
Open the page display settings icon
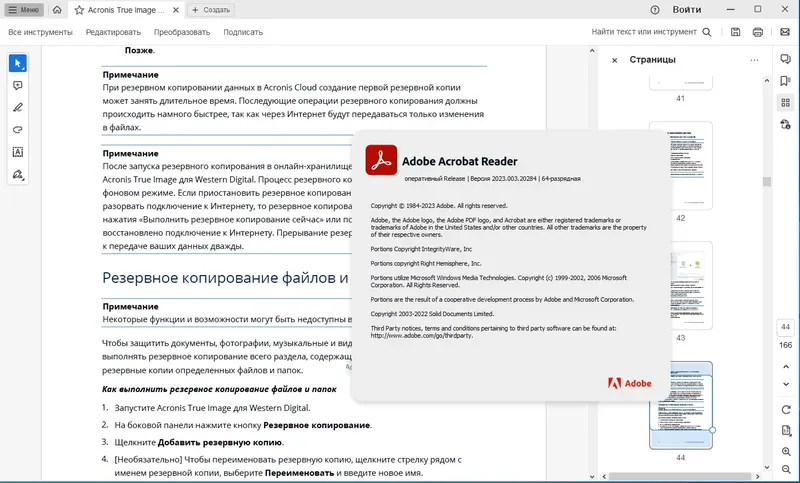(x=786, y=430)
